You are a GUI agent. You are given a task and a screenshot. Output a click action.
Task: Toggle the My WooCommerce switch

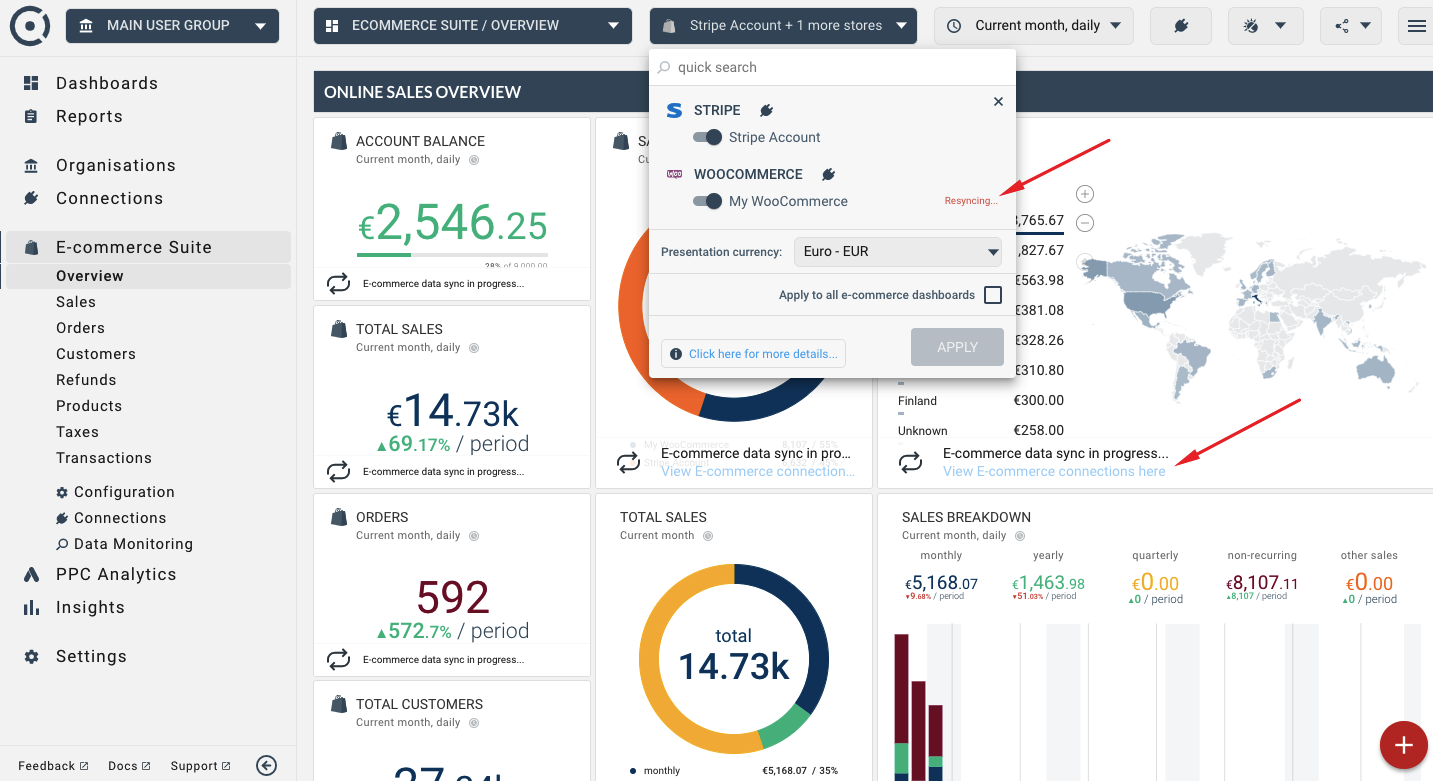[x=707, y=201]
